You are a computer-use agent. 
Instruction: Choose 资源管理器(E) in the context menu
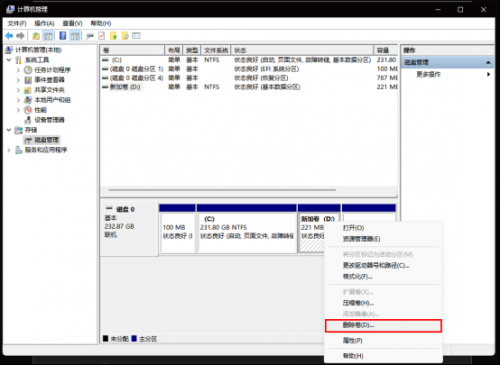pos(383,239)
